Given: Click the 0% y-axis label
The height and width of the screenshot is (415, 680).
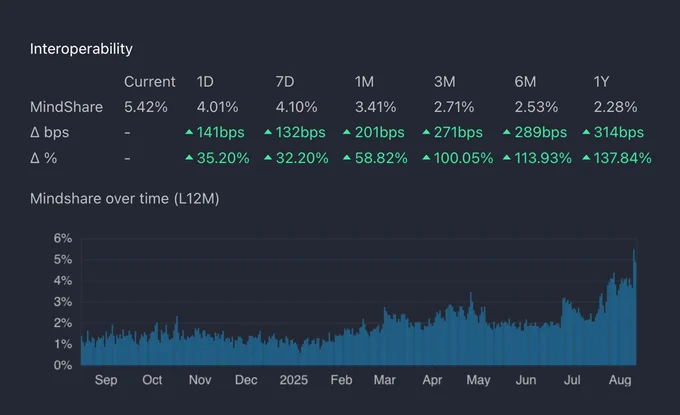Looking at the screenshot, I should click(x=63, y=365).
